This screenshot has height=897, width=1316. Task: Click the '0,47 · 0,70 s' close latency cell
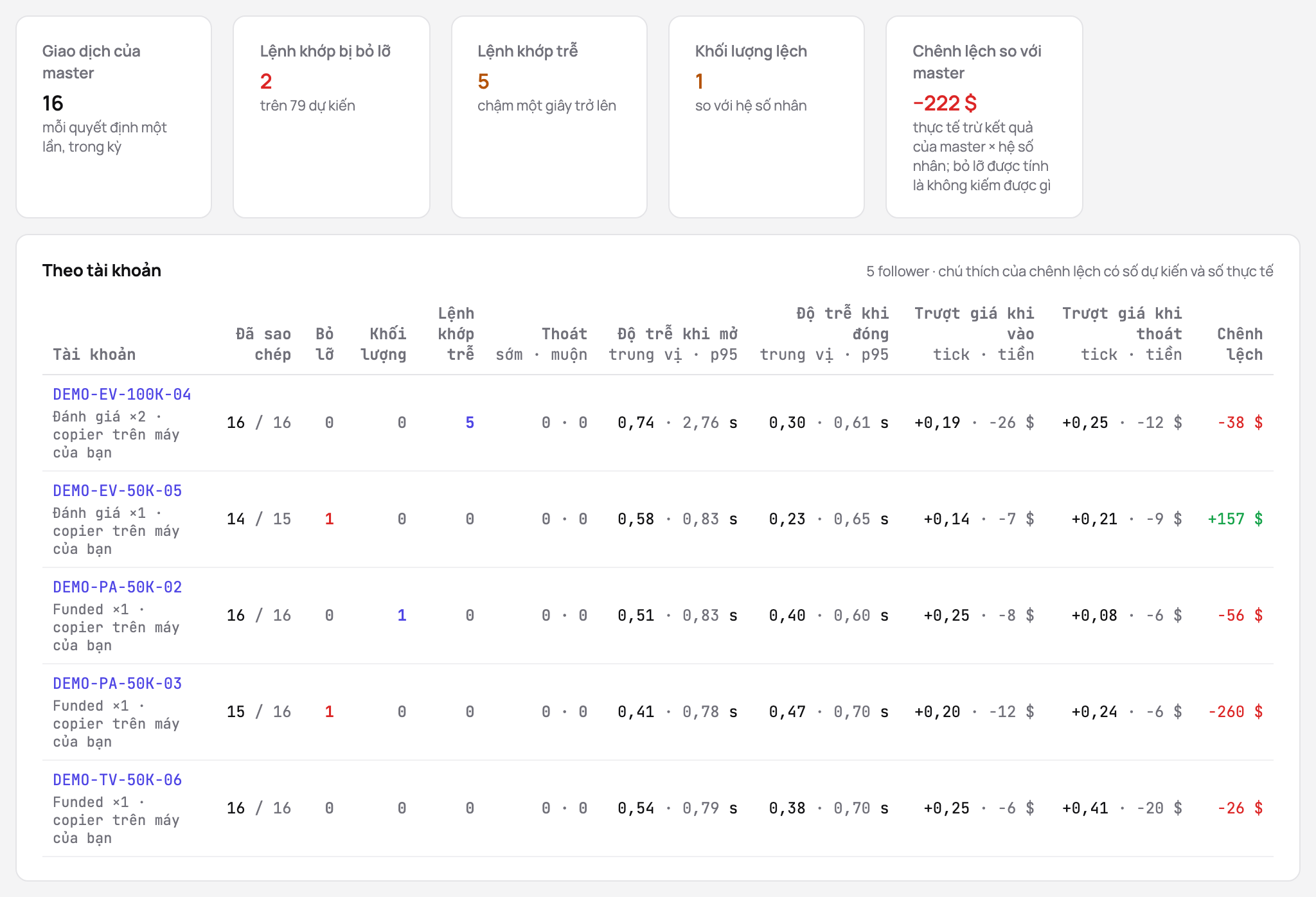(x=829, y=712)
